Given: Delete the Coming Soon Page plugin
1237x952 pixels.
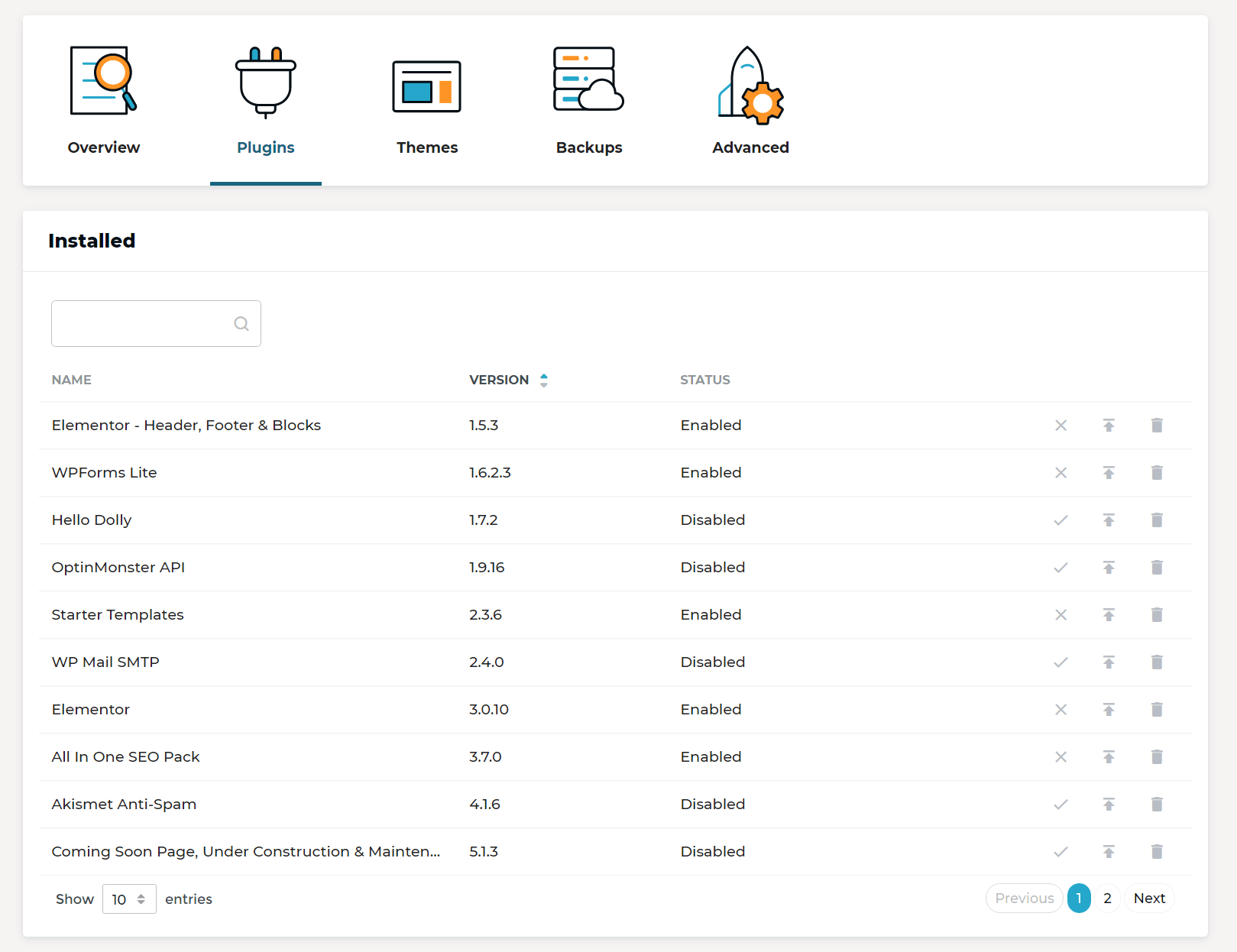Looking at the screenshot, I should 1157,852.
